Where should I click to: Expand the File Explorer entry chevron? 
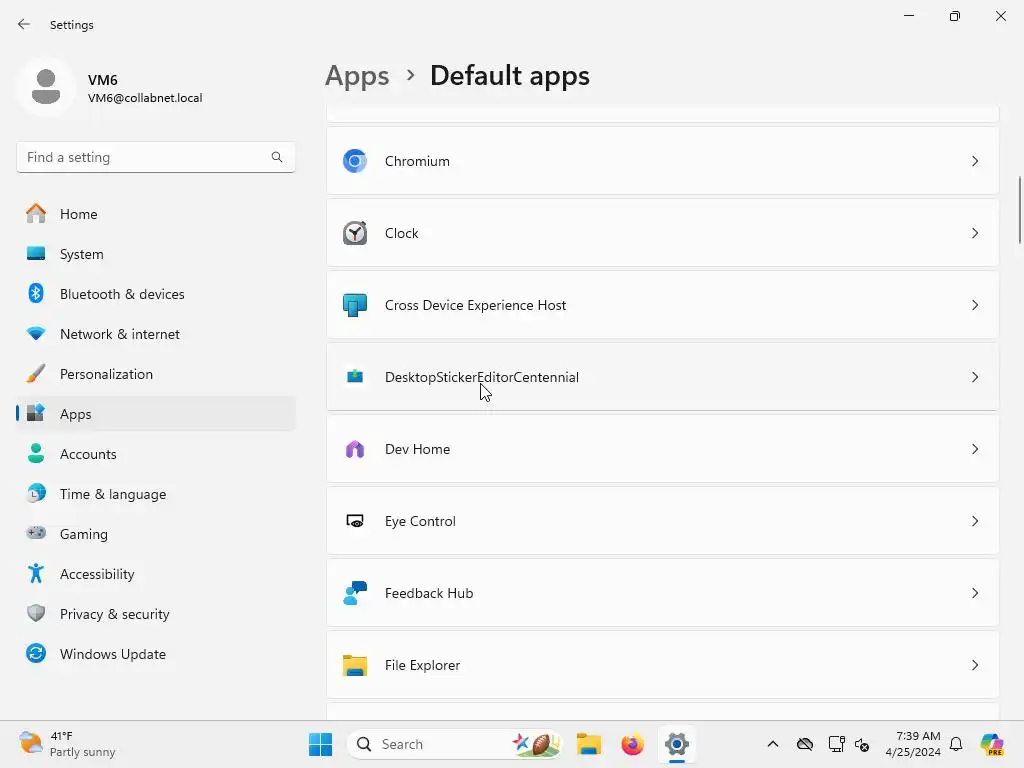[x=974, y=665]
